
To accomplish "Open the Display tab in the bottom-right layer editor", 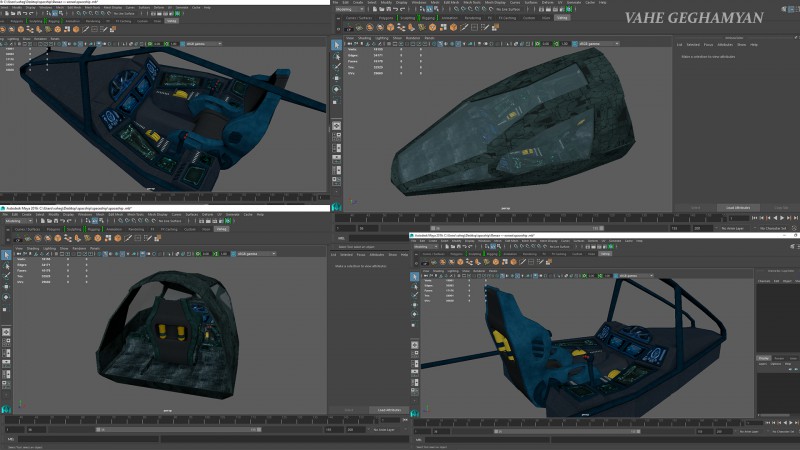I will point(765,357).
